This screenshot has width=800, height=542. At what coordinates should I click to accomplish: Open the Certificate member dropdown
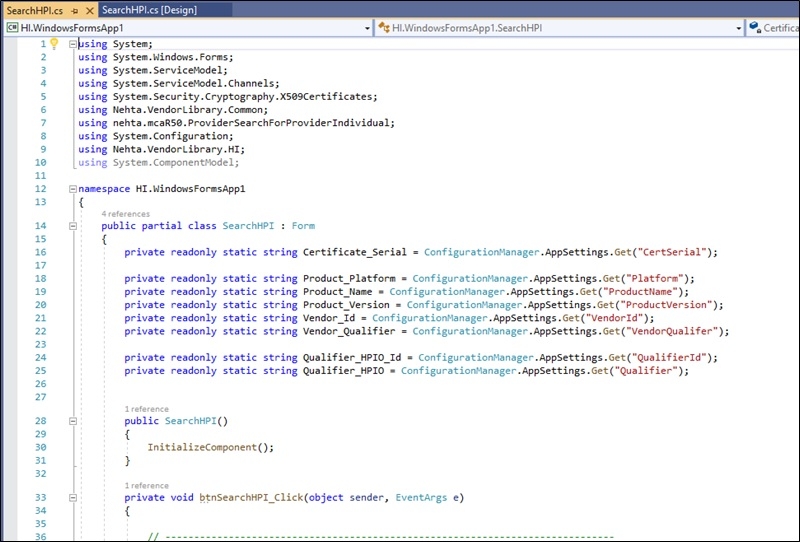[774, 28]
